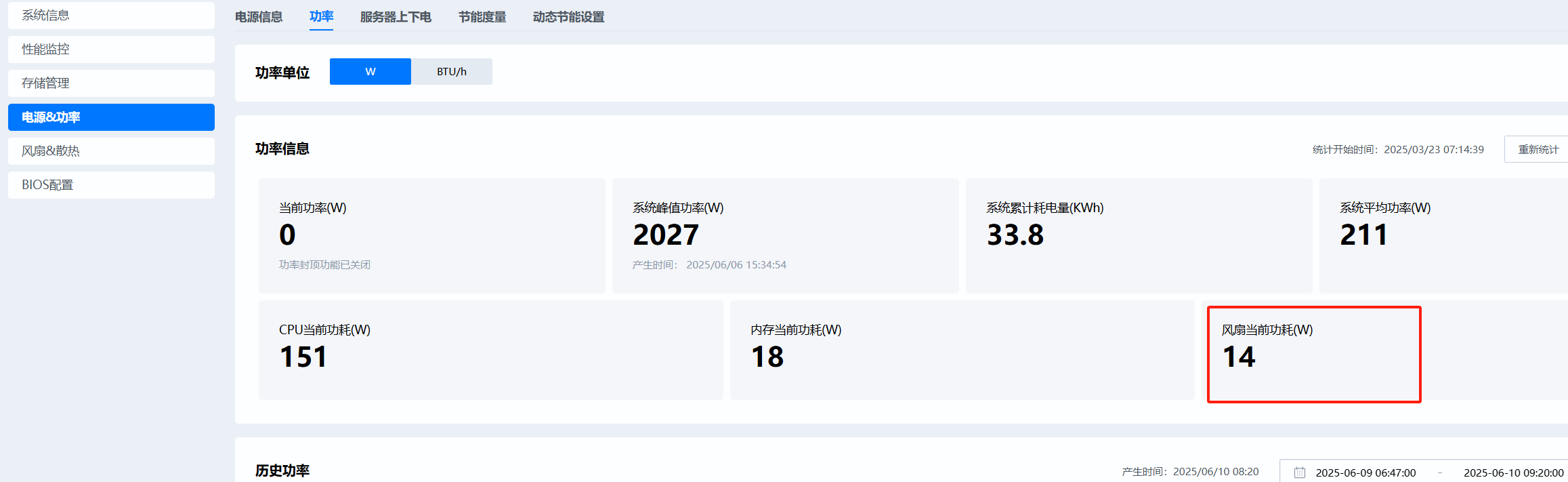This screenshot has height=482, width=1568.
Task: Select 电源&功率 in the sidebar
Action: click(111, 117)
